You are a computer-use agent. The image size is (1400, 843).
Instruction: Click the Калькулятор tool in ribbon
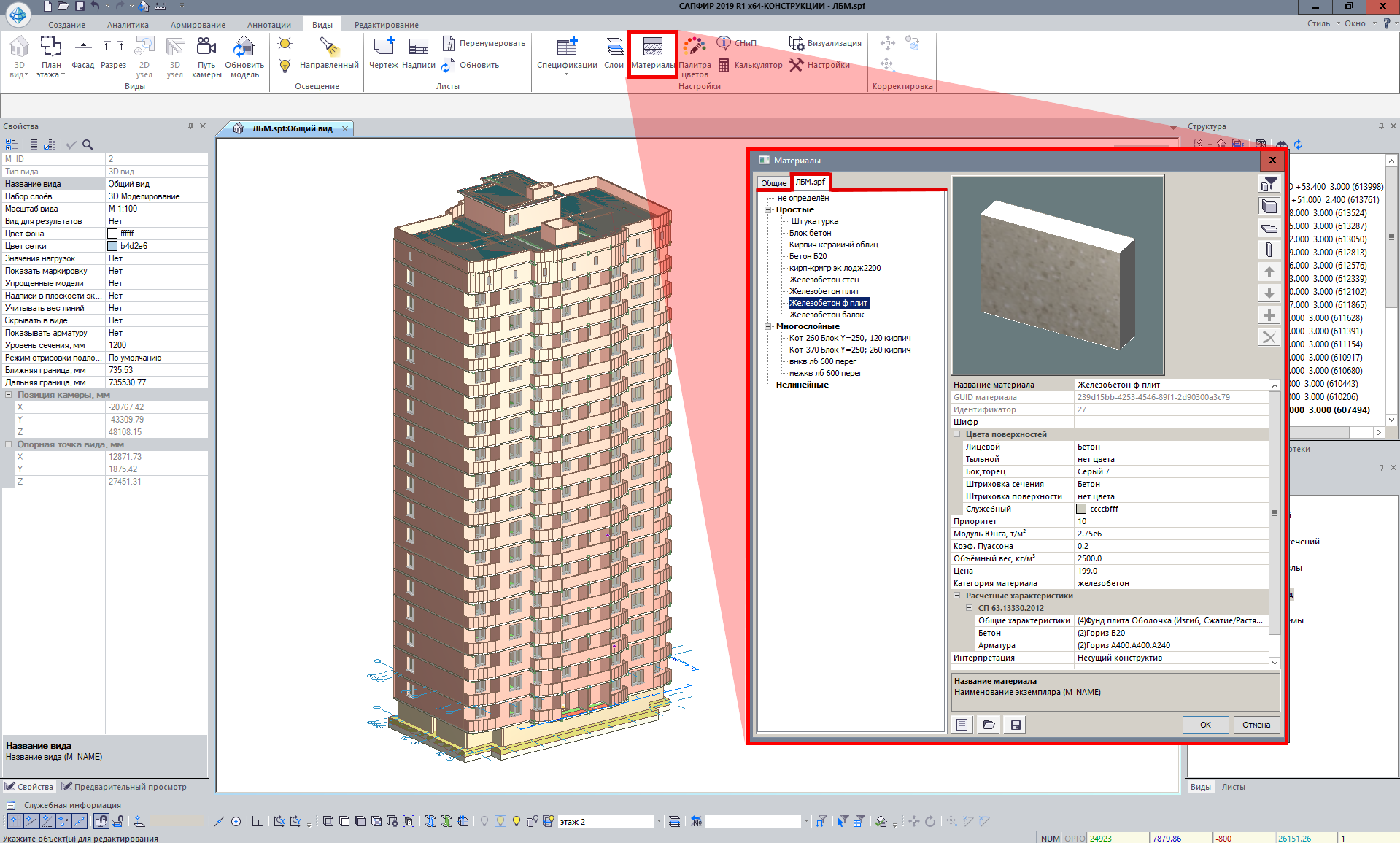point(750,66)
